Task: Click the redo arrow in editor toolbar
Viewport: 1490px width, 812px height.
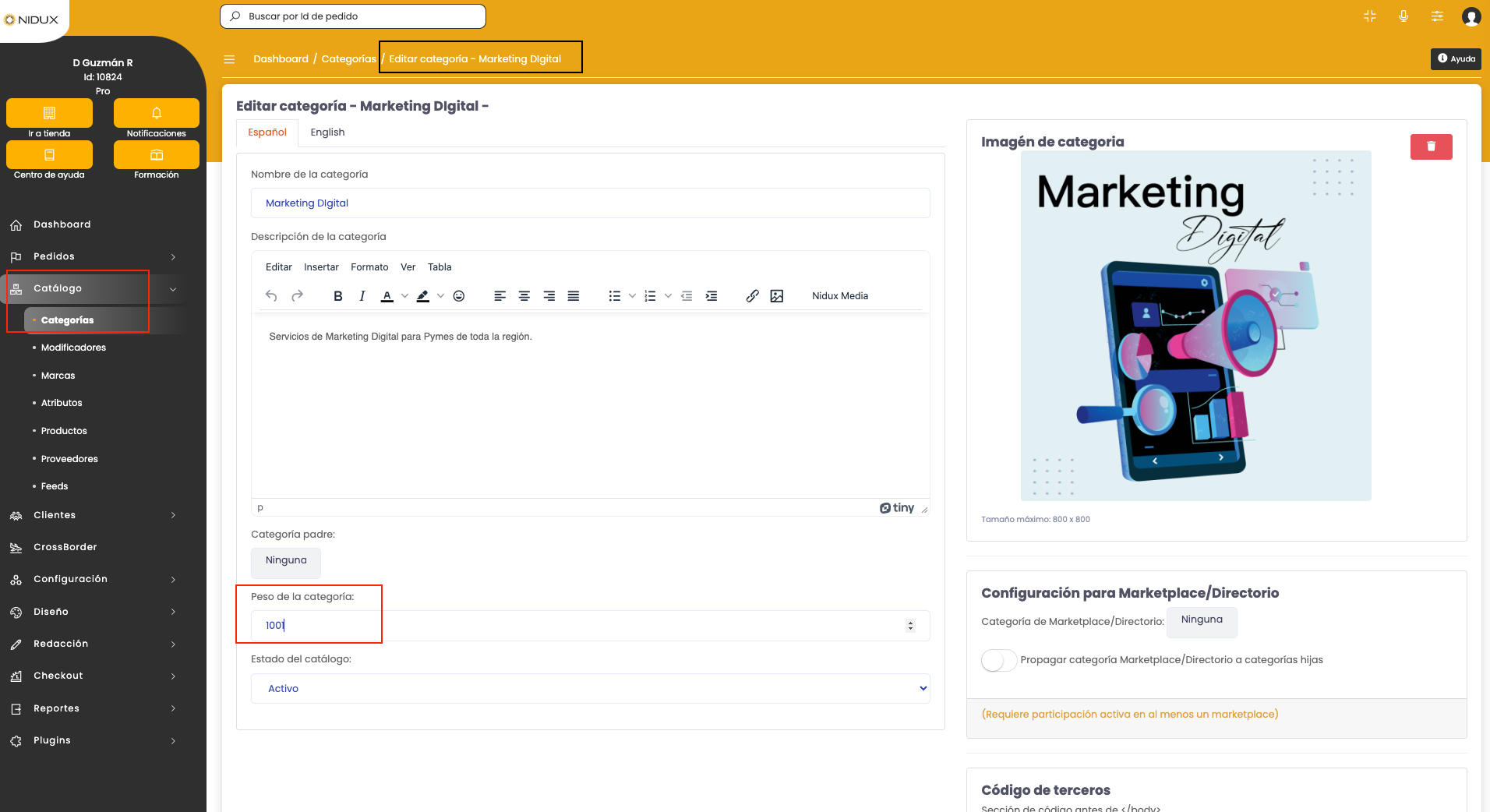Action: (297, 296)
